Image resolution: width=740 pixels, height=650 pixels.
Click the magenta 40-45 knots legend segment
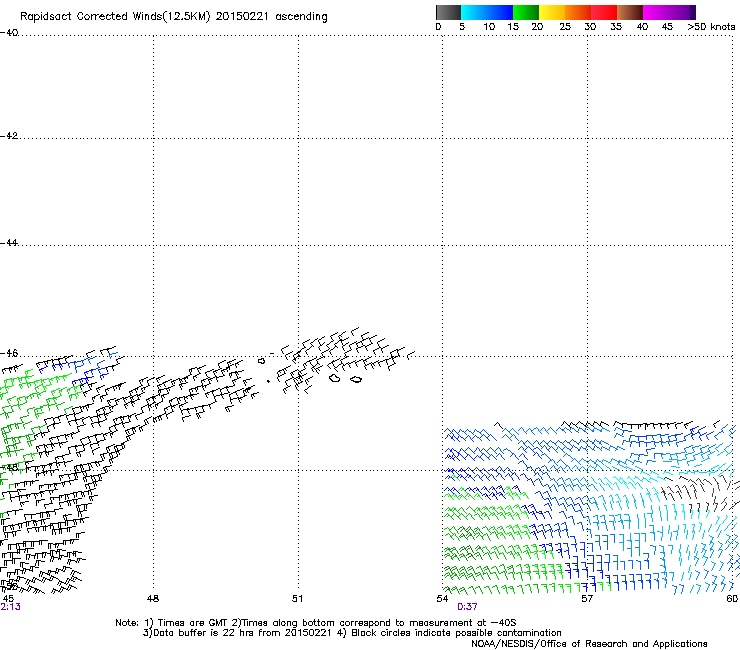coord(656,12)
